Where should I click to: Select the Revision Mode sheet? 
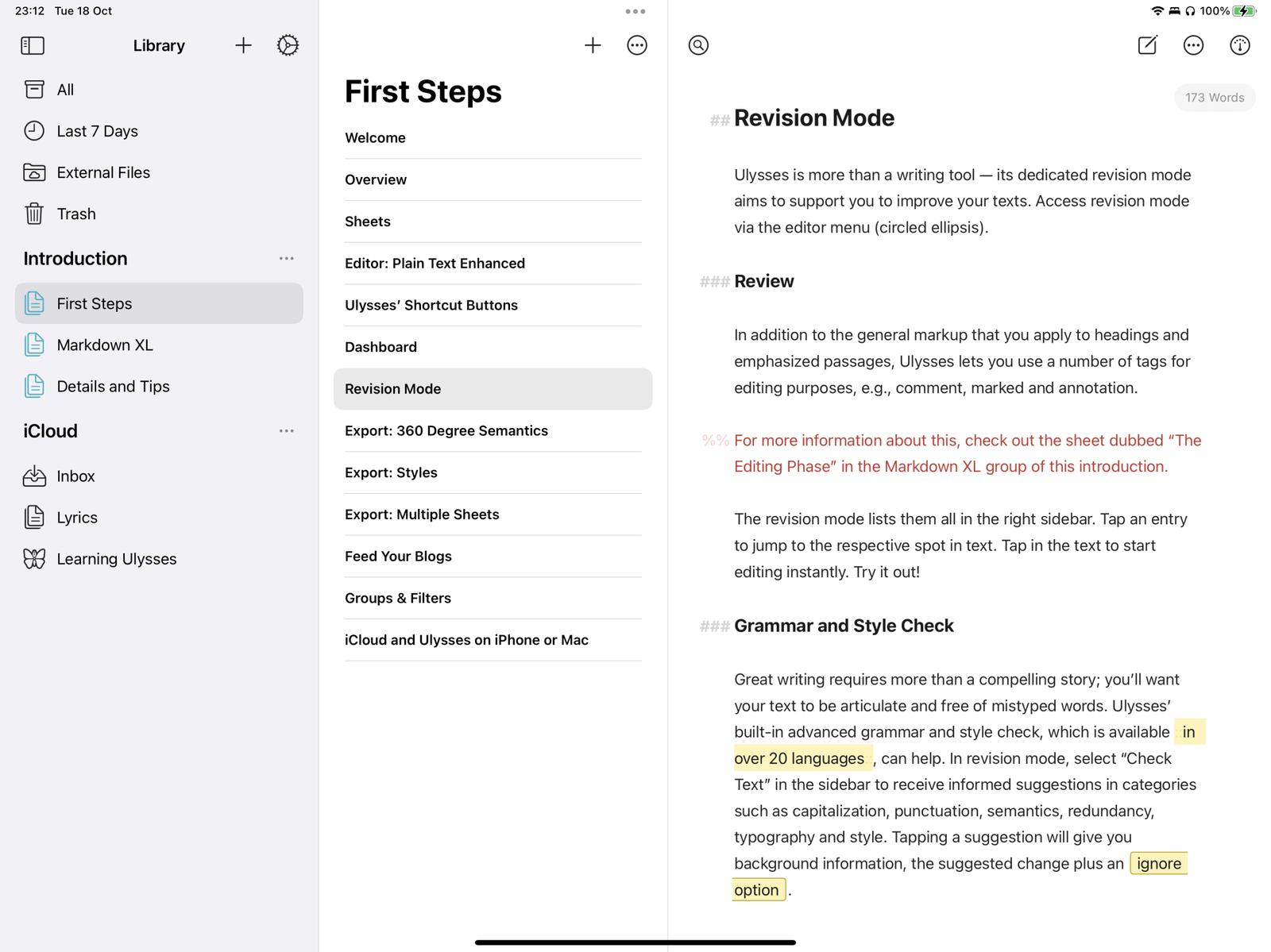point(493,389)
